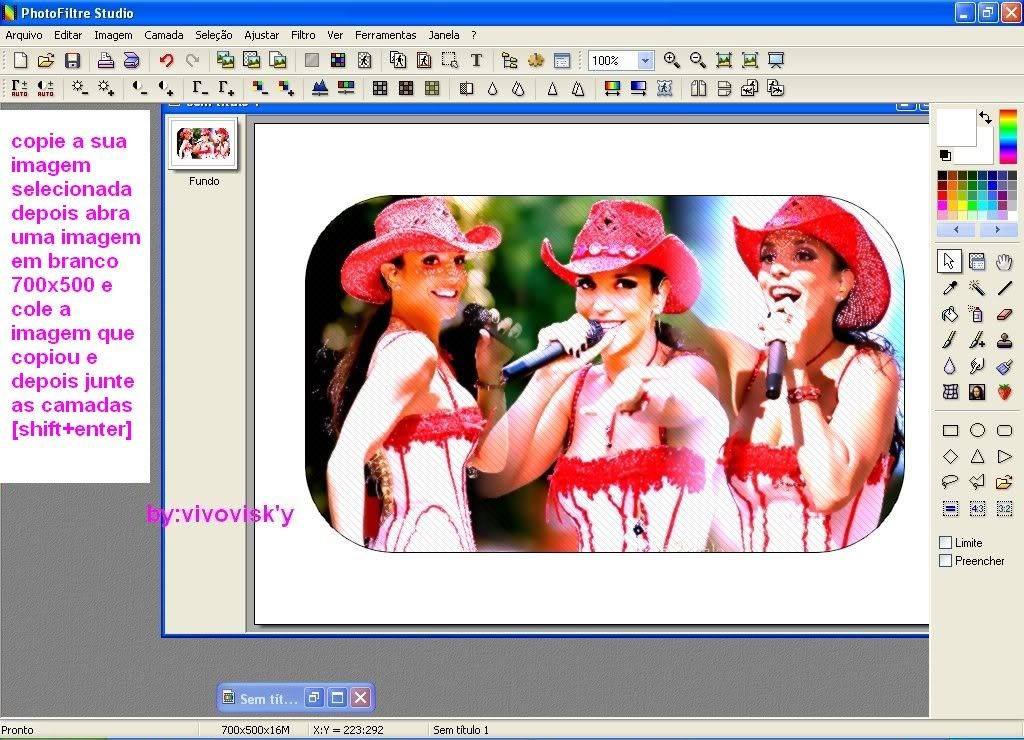
Task: Click the Undo arrow icon
Action: point(166,61)
